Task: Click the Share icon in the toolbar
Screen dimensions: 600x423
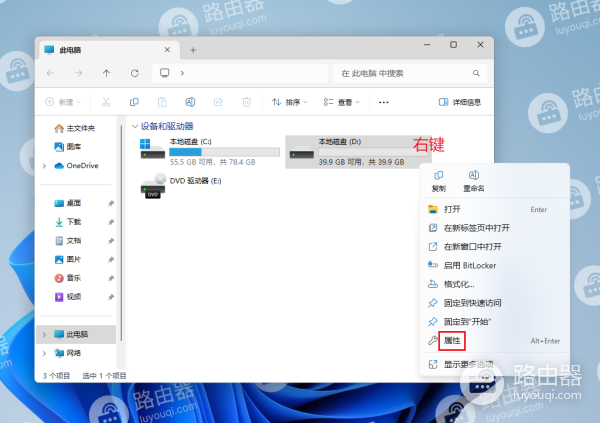Action: (x=218, y=102)
